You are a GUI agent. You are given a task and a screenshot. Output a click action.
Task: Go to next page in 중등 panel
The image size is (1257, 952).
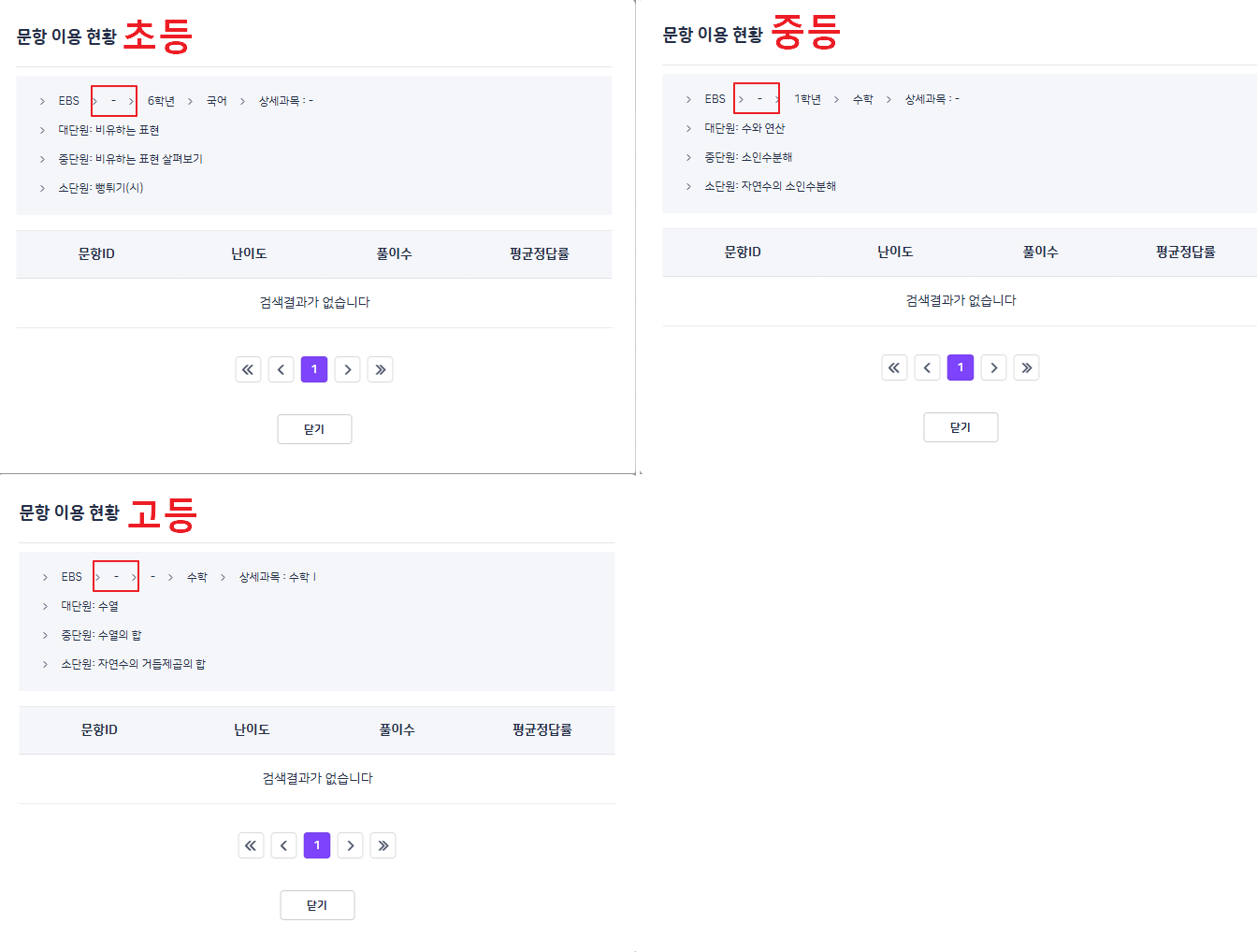click(x=993, y=368)
